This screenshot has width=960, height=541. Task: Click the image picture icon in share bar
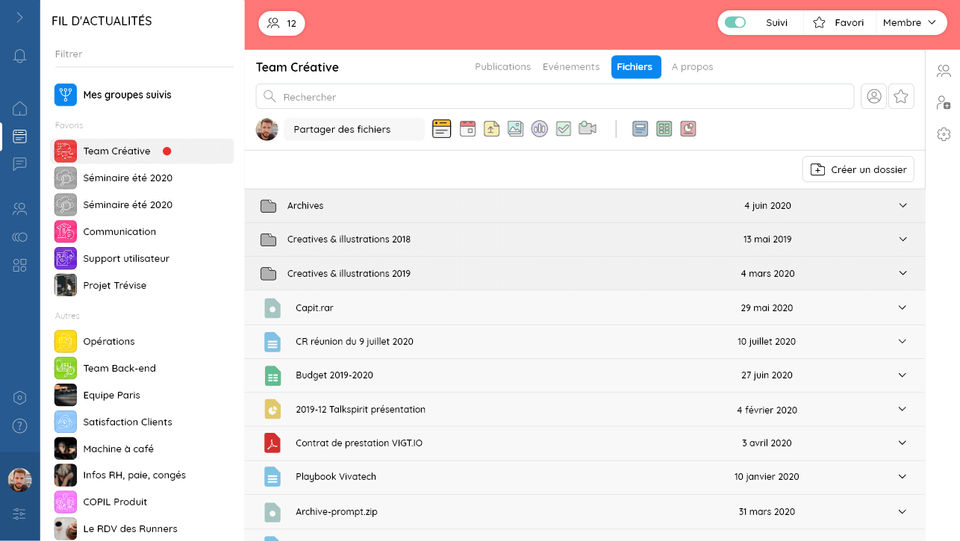pyautogui.click(x=516, y=129)
